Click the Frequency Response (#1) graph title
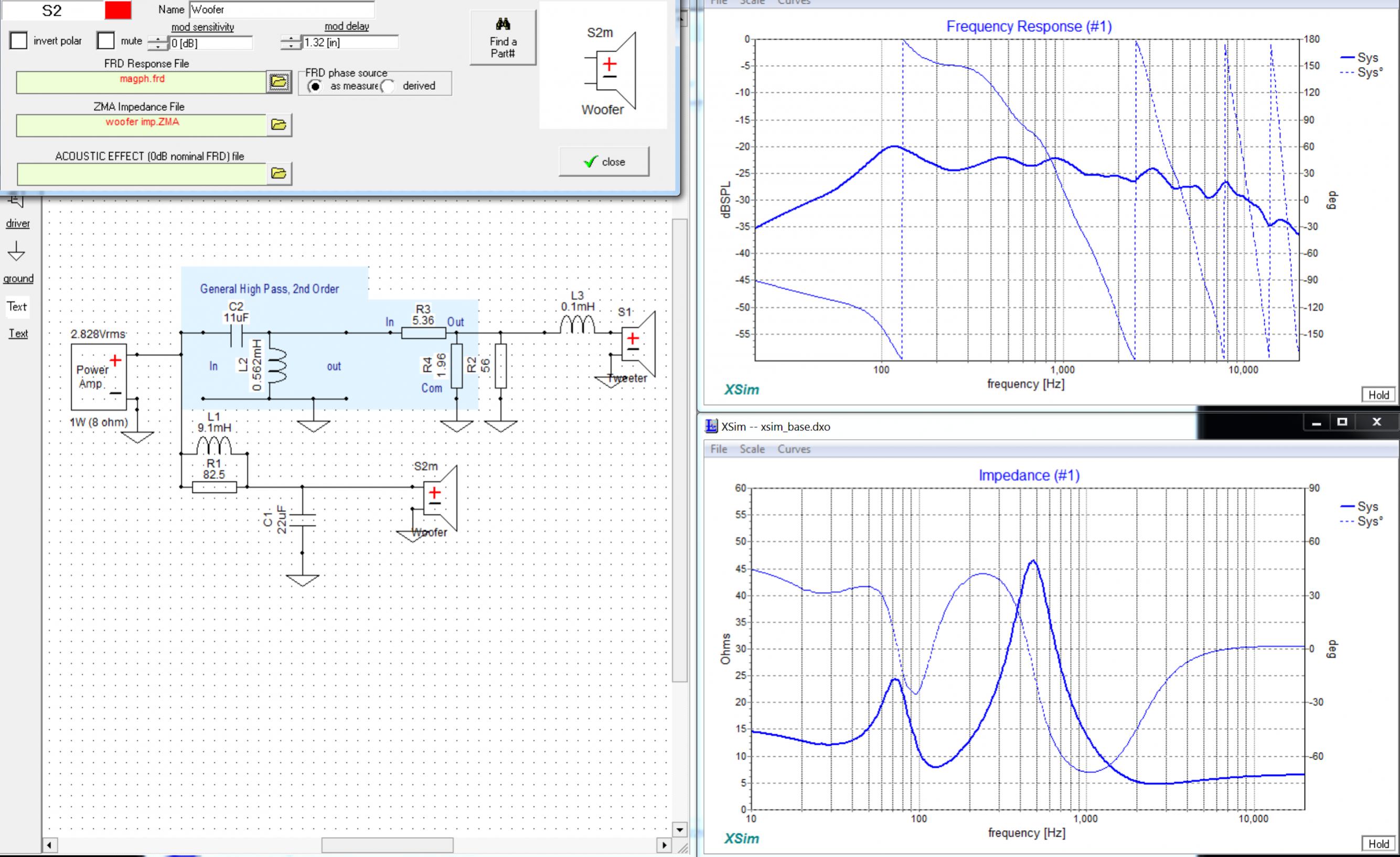 tap(1029, 26)
